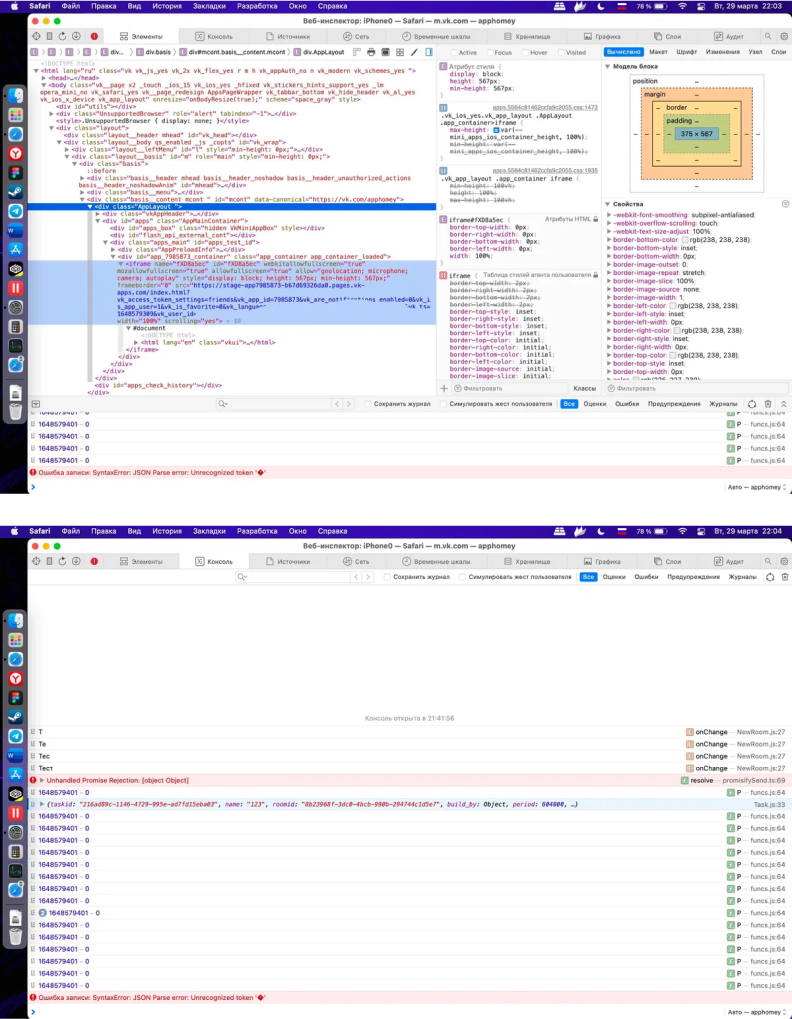This screenshot has height=1019, width=792.
Task: Toggle details sidebar icon in DOM breadcrumb bar
Action: [429, 52]
